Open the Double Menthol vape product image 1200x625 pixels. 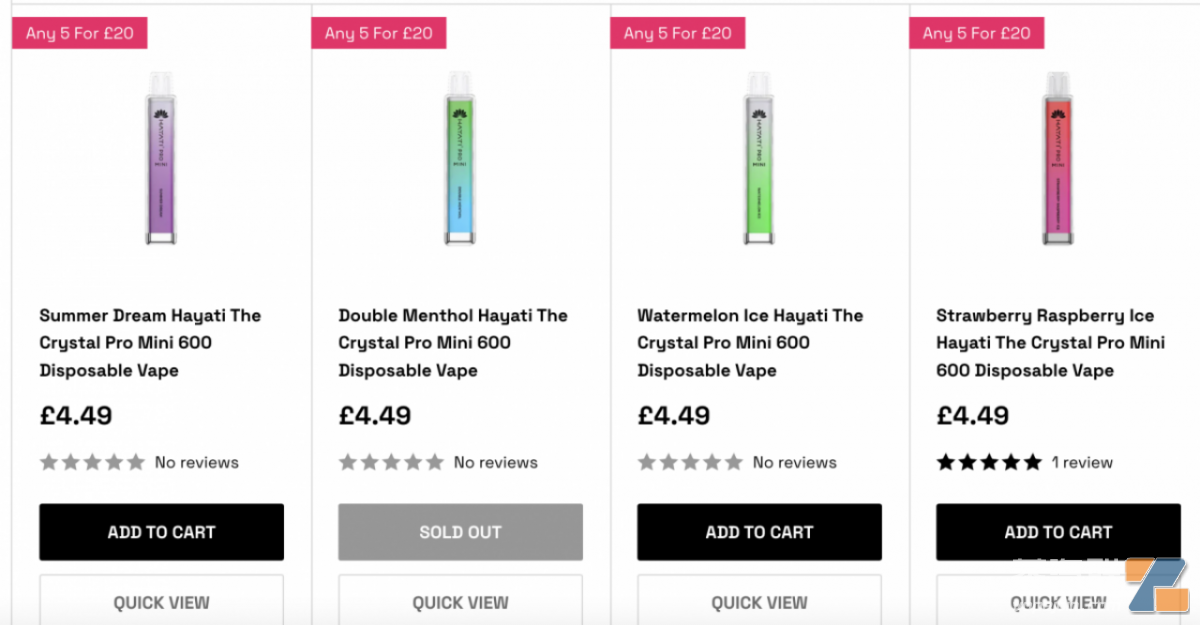coord(460,158)
